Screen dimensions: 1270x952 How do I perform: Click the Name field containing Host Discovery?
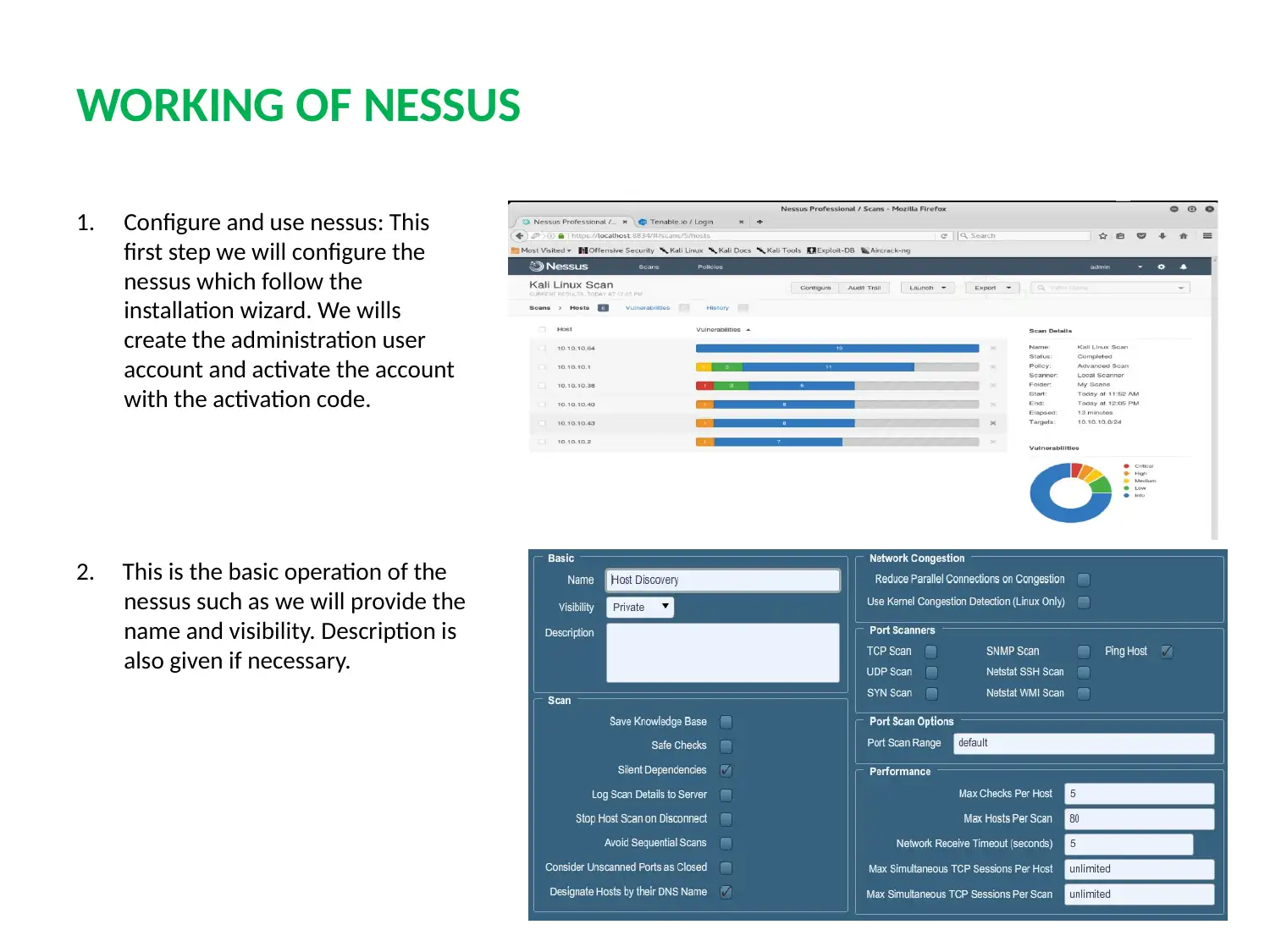pyautogui.click(x=723, y=580)
